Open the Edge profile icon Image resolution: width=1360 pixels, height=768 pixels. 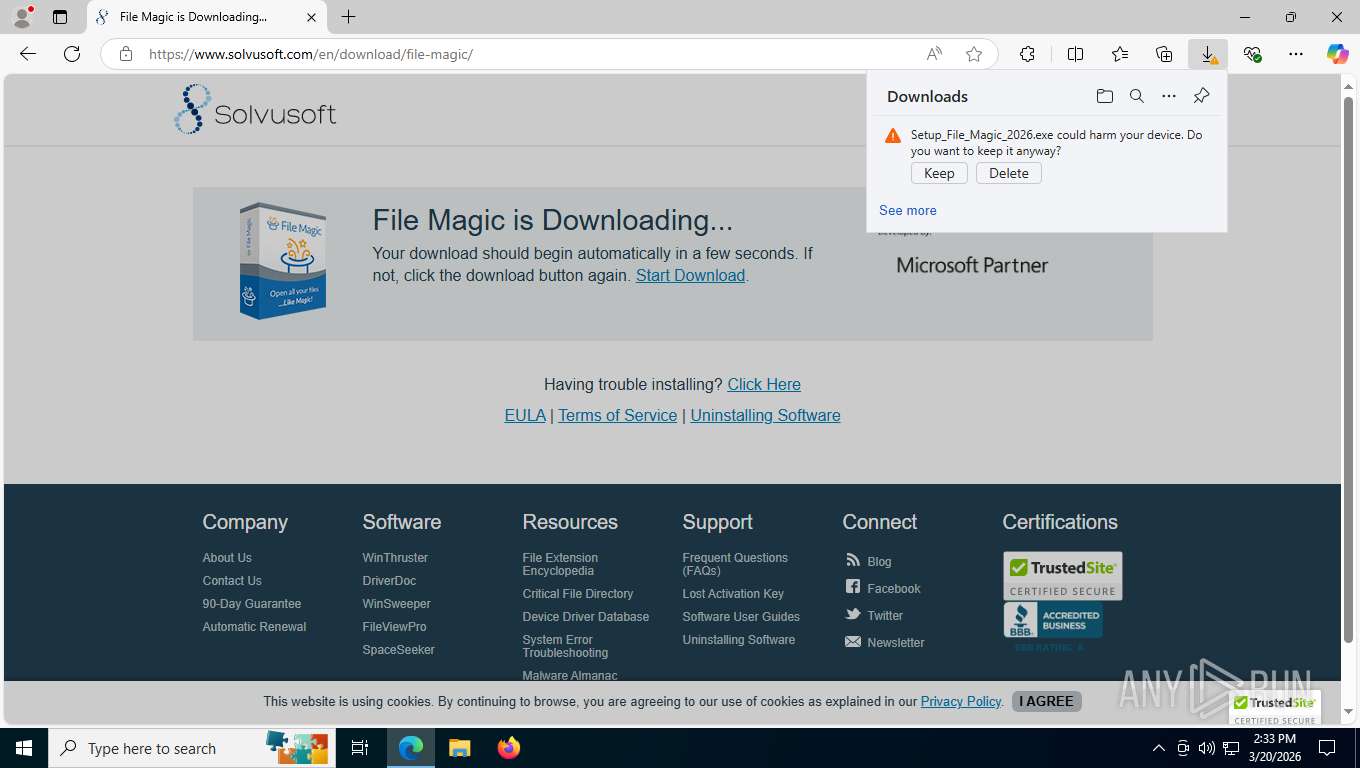point(22,17)
